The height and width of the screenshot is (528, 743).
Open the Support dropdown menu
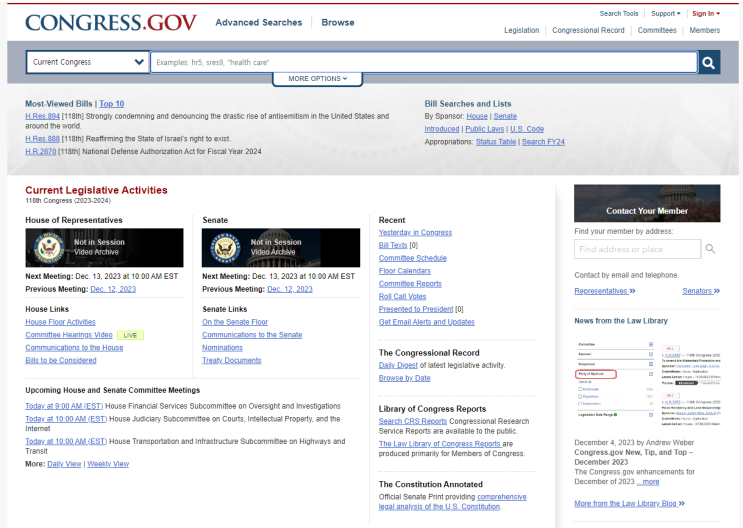pyautogui.click(x=666, y=14)
